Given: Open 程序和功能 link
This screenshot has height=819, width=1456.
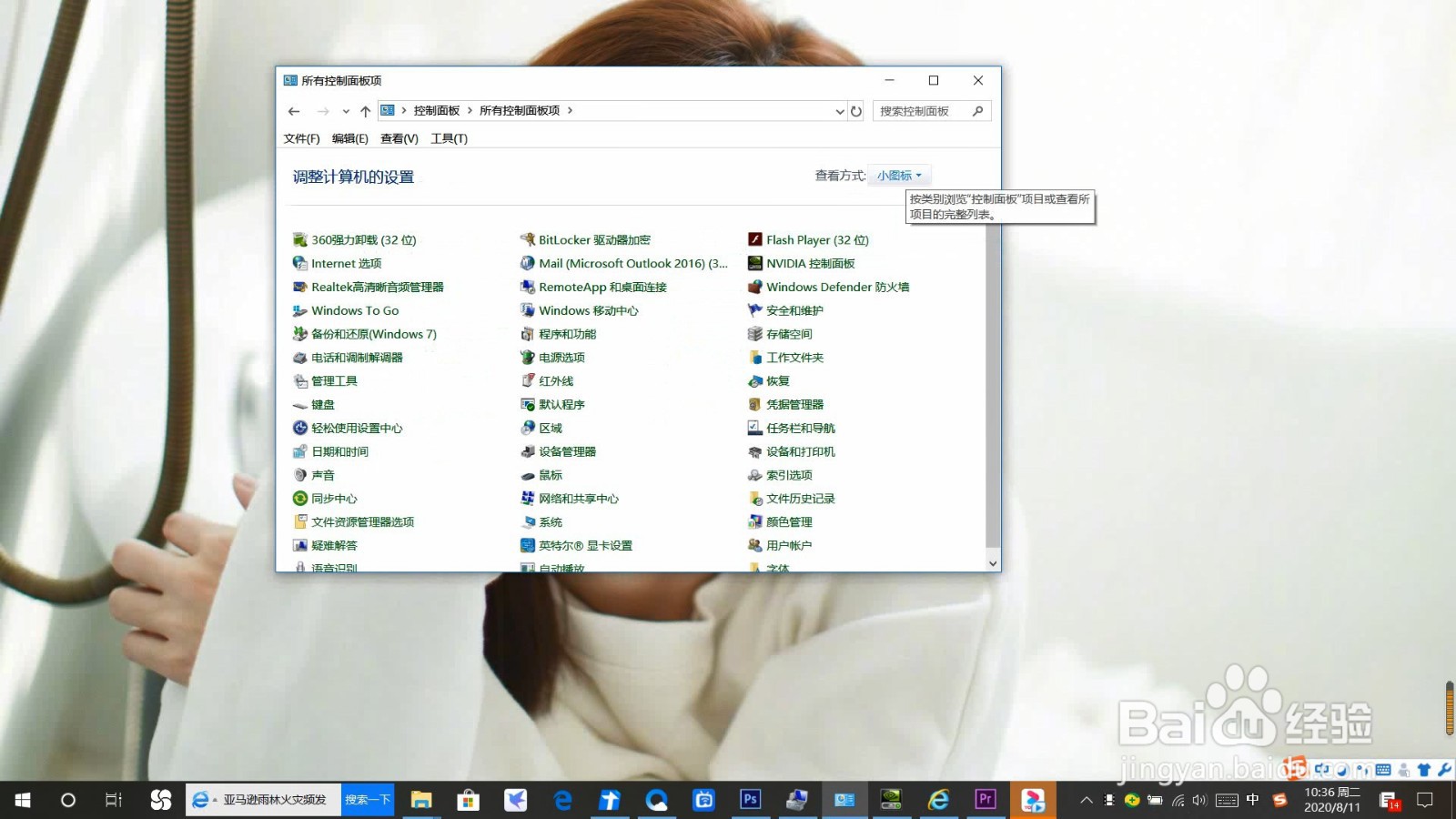Looking at the screenshot, I should pyautogui.click(x=568, y=334).
